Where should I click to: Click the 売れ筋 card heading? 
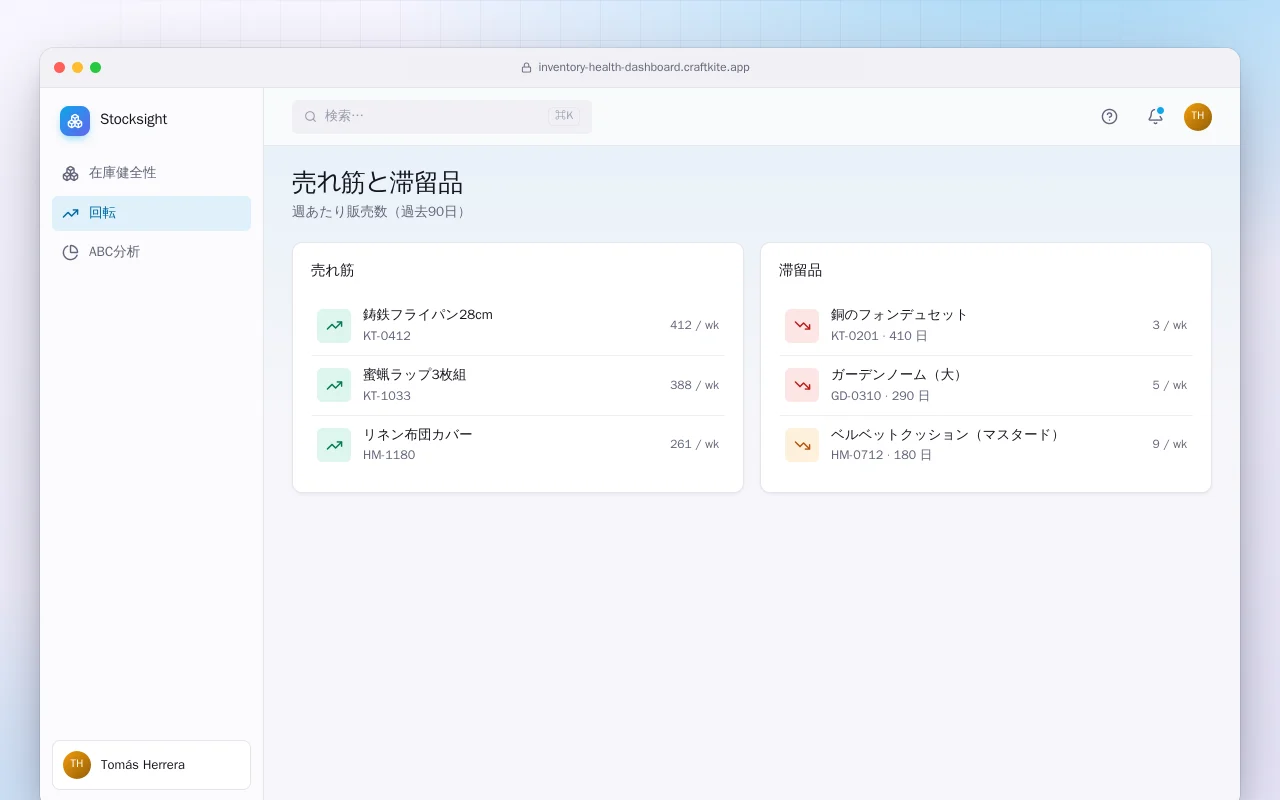click(x=333, y=271)
